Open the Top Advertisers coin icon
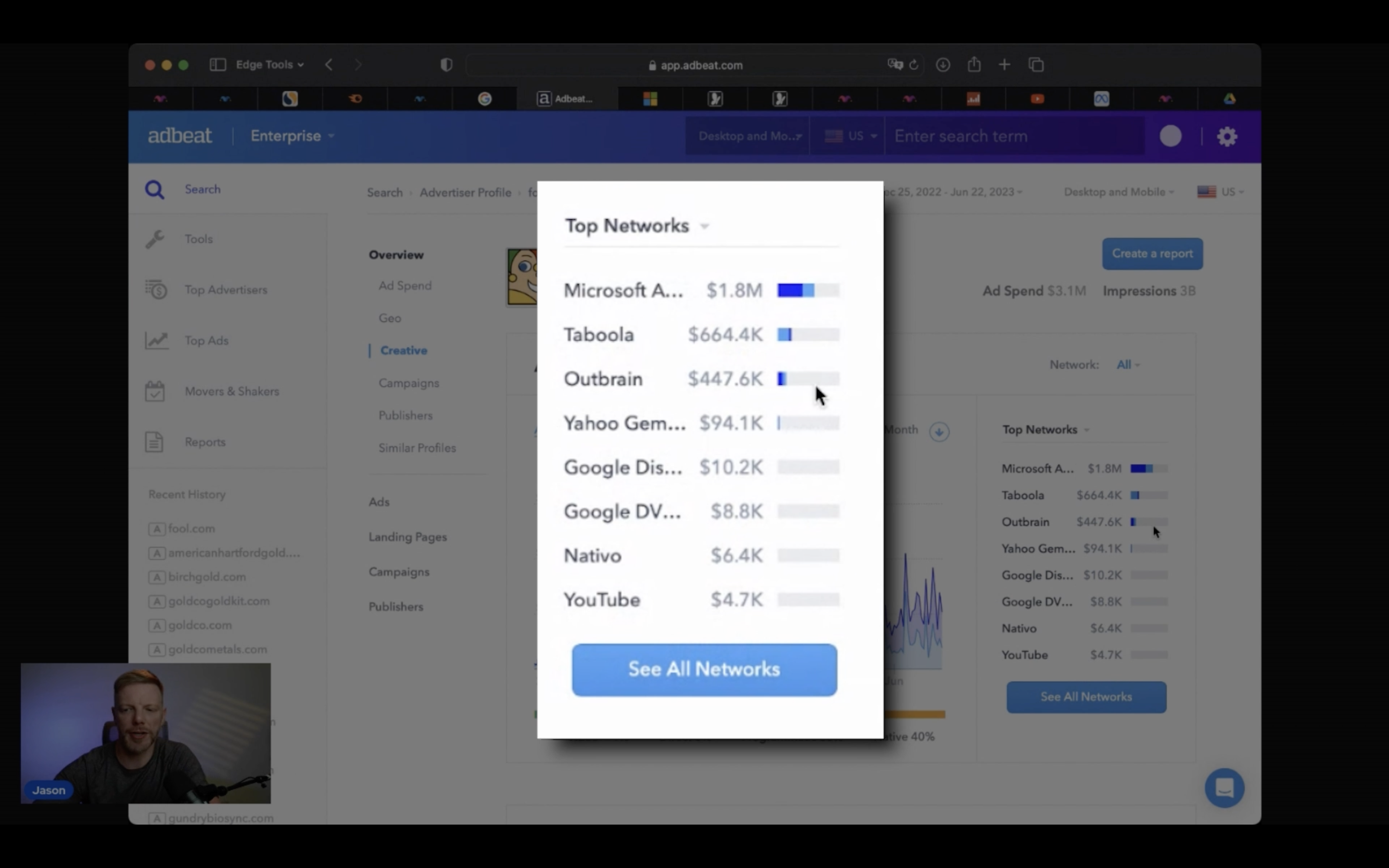This screenshot has height=868, width=1389. (x=156, y=290)
